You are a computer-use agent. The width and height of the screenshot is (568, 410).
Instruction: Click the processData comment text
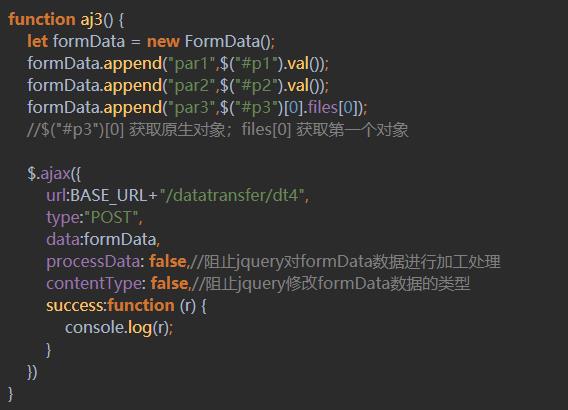pyautogui.click(x=345, y=262)
